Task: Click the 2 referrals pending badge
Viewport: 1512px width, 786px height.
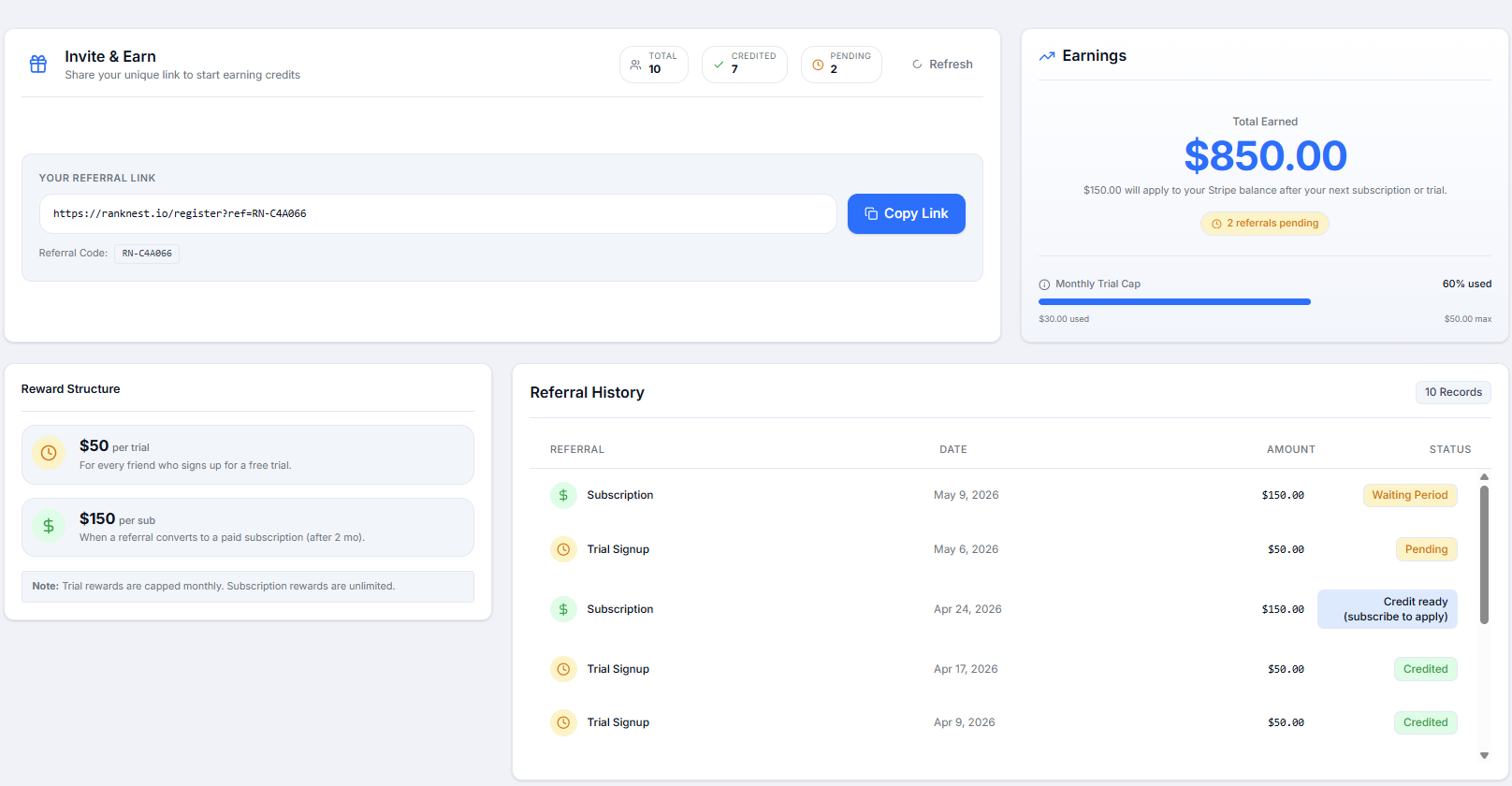Action: click(1265, 224)
